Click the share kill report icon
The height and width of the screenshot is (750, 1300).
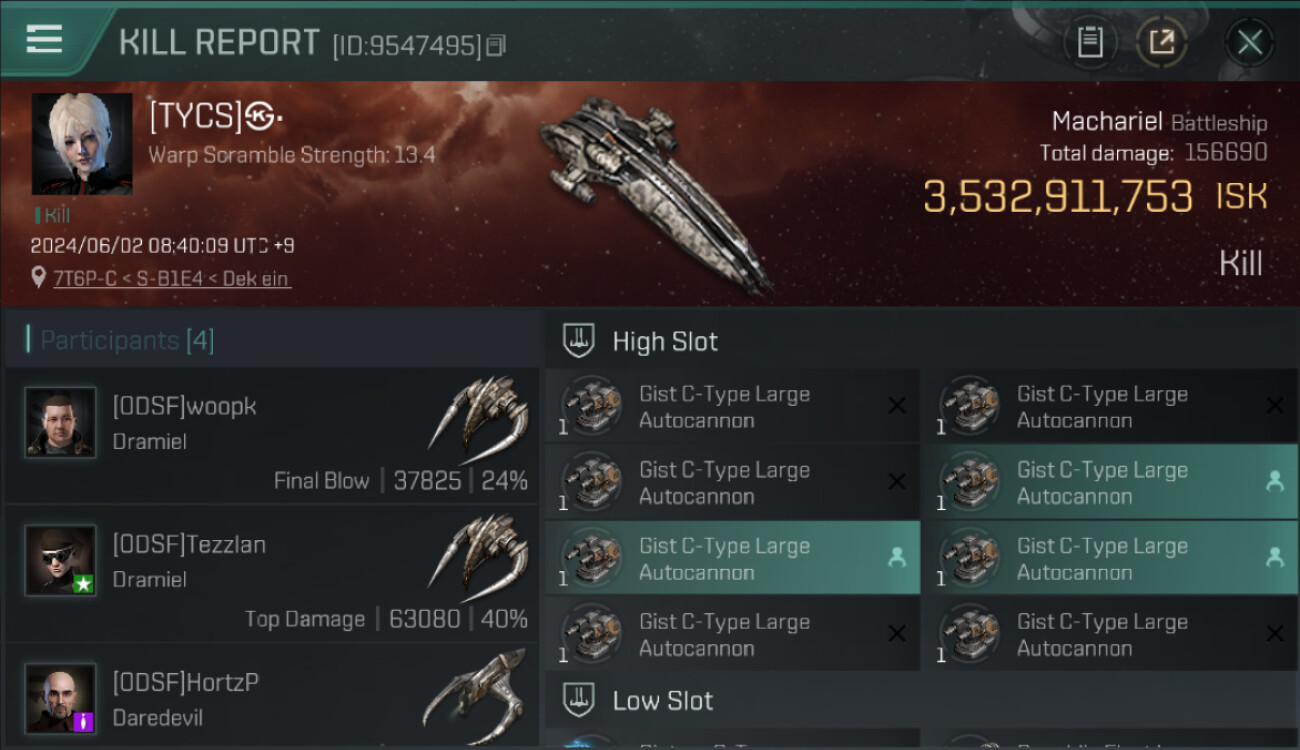click(1161, 42)
